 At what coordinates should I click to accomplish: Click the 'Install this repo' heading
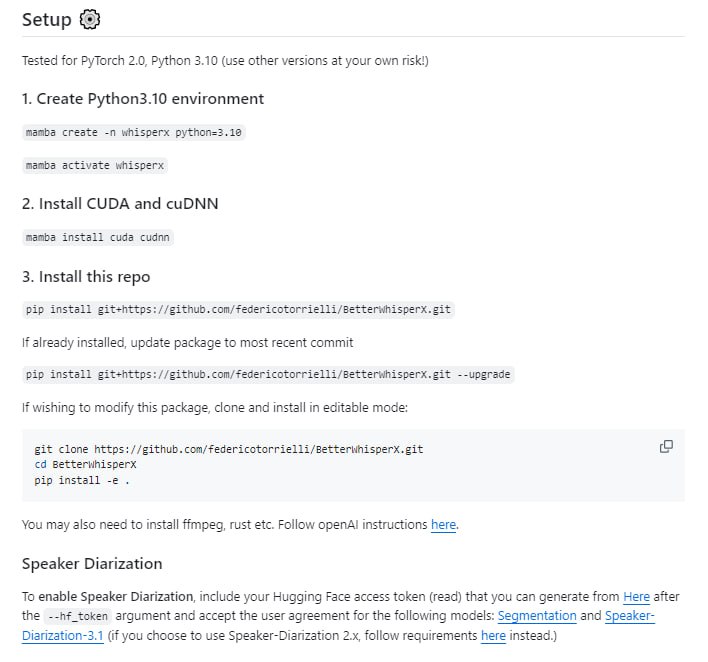(x=86, y=276)
